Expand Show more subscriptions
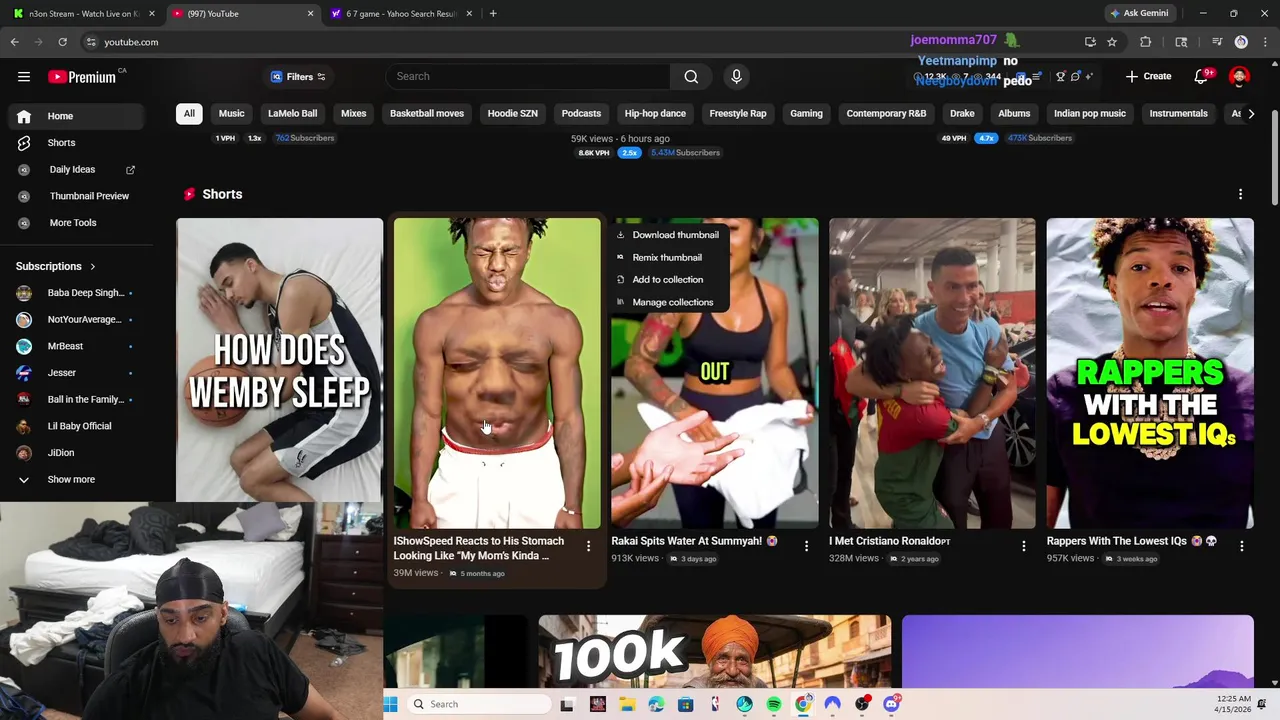The width and height of the screenshot is (1280, 720). point(78,480)
